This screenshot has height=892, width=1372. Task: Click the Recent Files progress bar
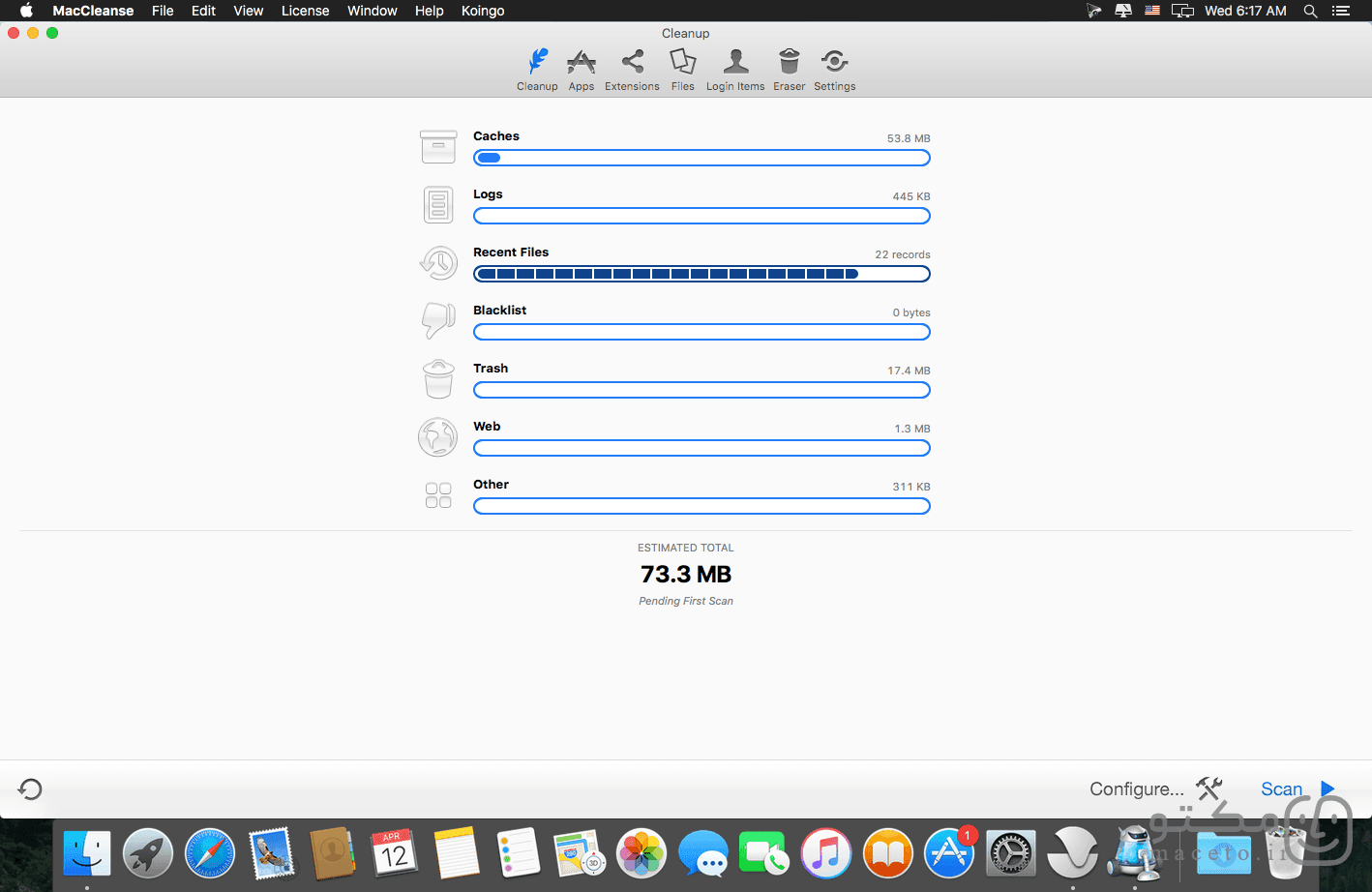[x=701, y=274]
